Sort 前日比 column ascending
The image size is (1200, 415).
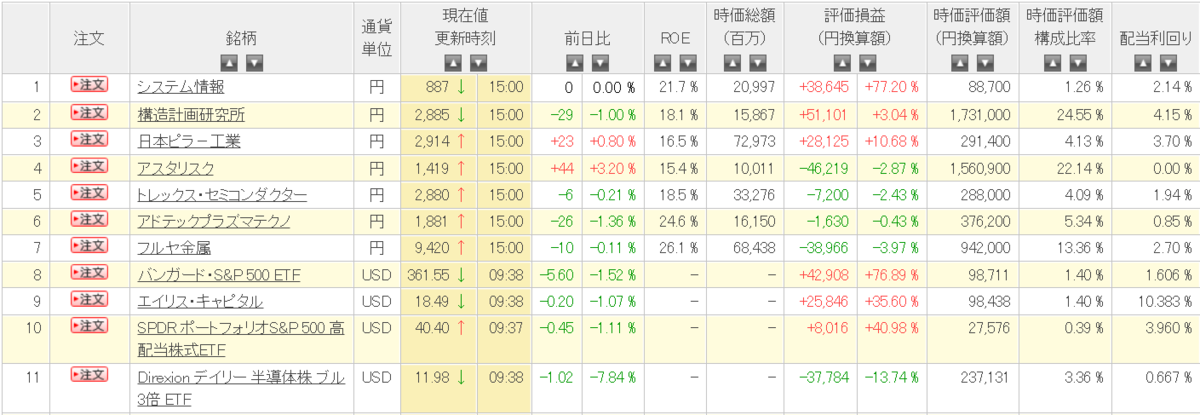click(x=573, y=63)
